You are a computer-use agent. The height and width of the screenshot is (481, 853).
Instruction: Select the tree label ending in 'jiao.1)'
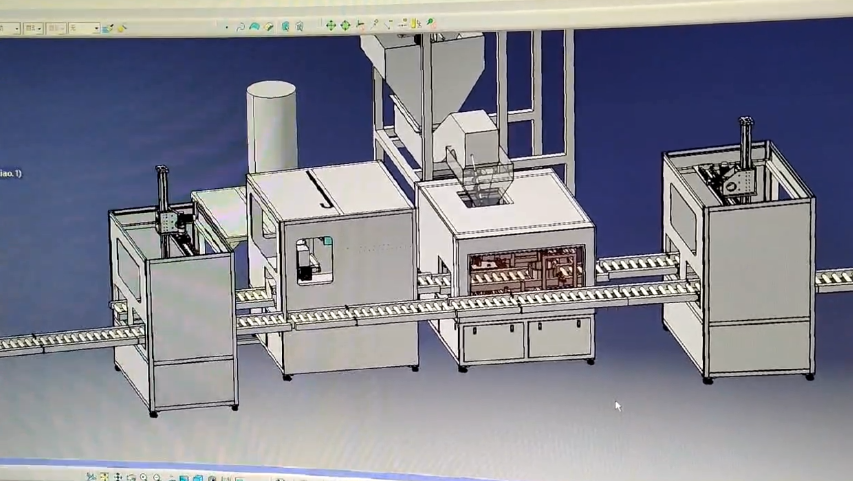click(x=9, y=174)
